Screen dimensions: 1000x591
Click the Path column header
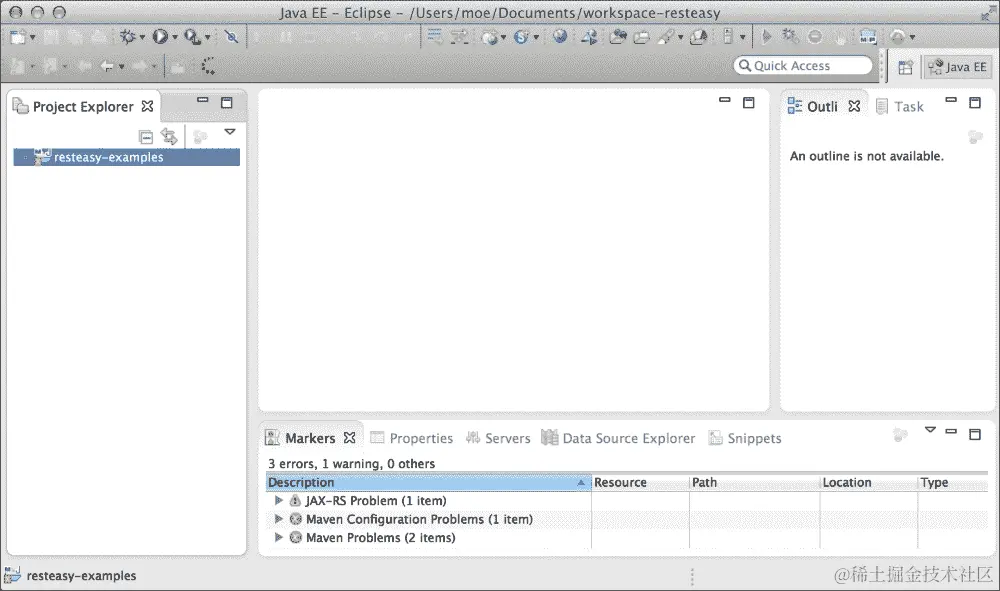pyautogui.click(x=754, y=483)
